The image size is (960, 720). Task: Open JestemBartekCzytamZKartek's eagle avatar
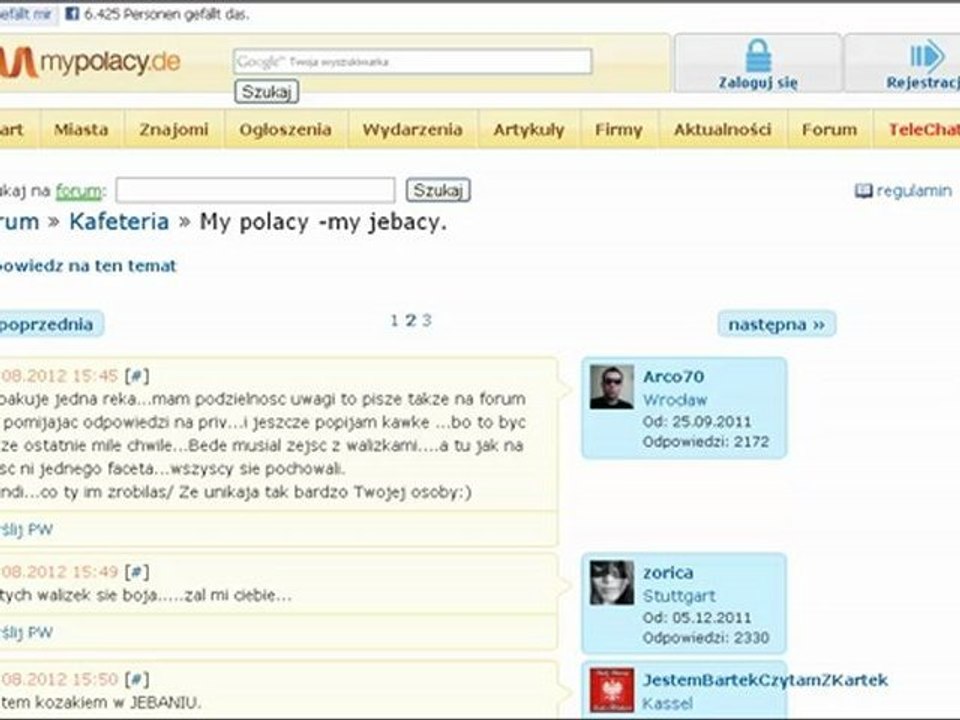pos(612,690)
